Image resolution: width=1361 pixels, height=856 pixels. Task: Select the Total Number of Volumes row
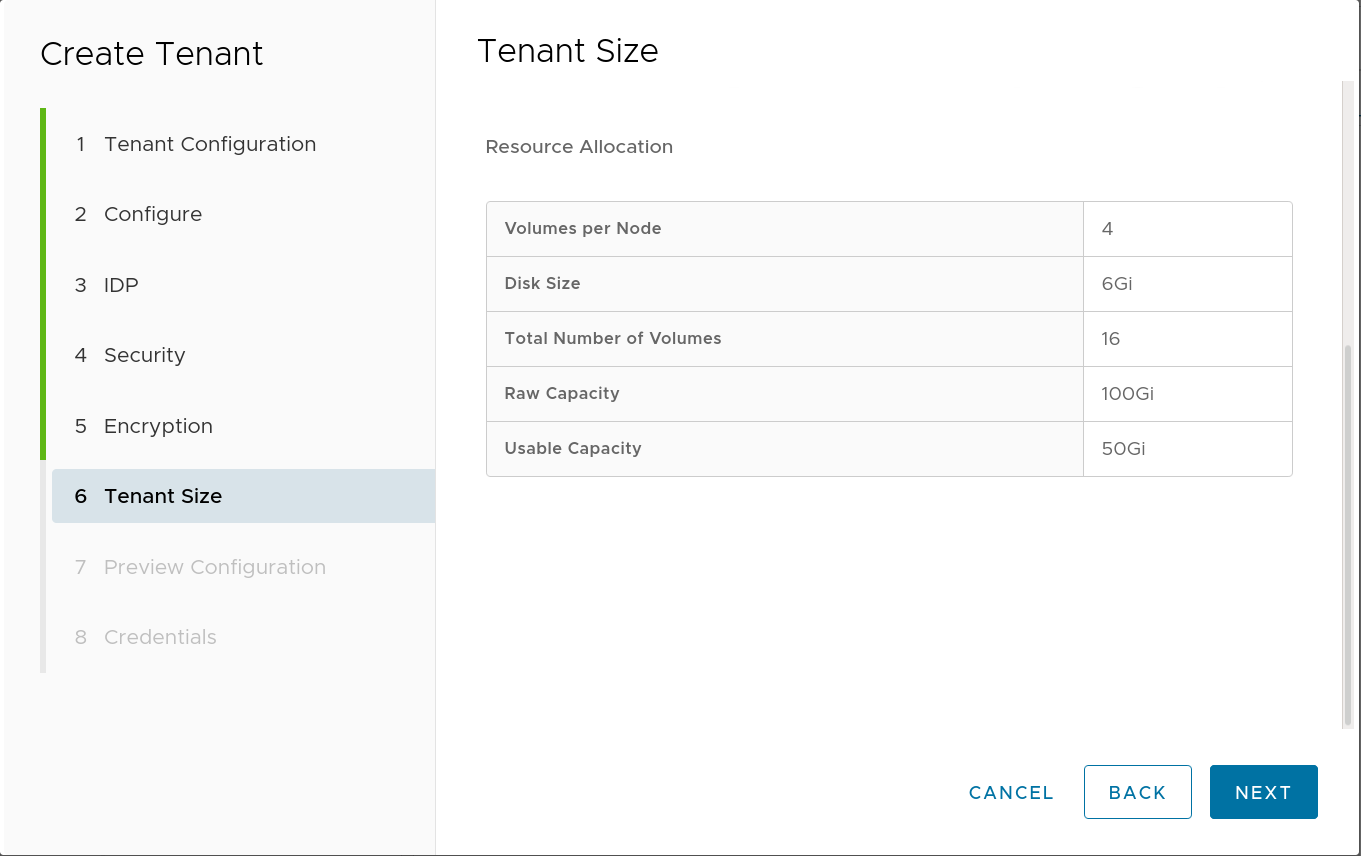pyautogui.click(x=612, y=338)
